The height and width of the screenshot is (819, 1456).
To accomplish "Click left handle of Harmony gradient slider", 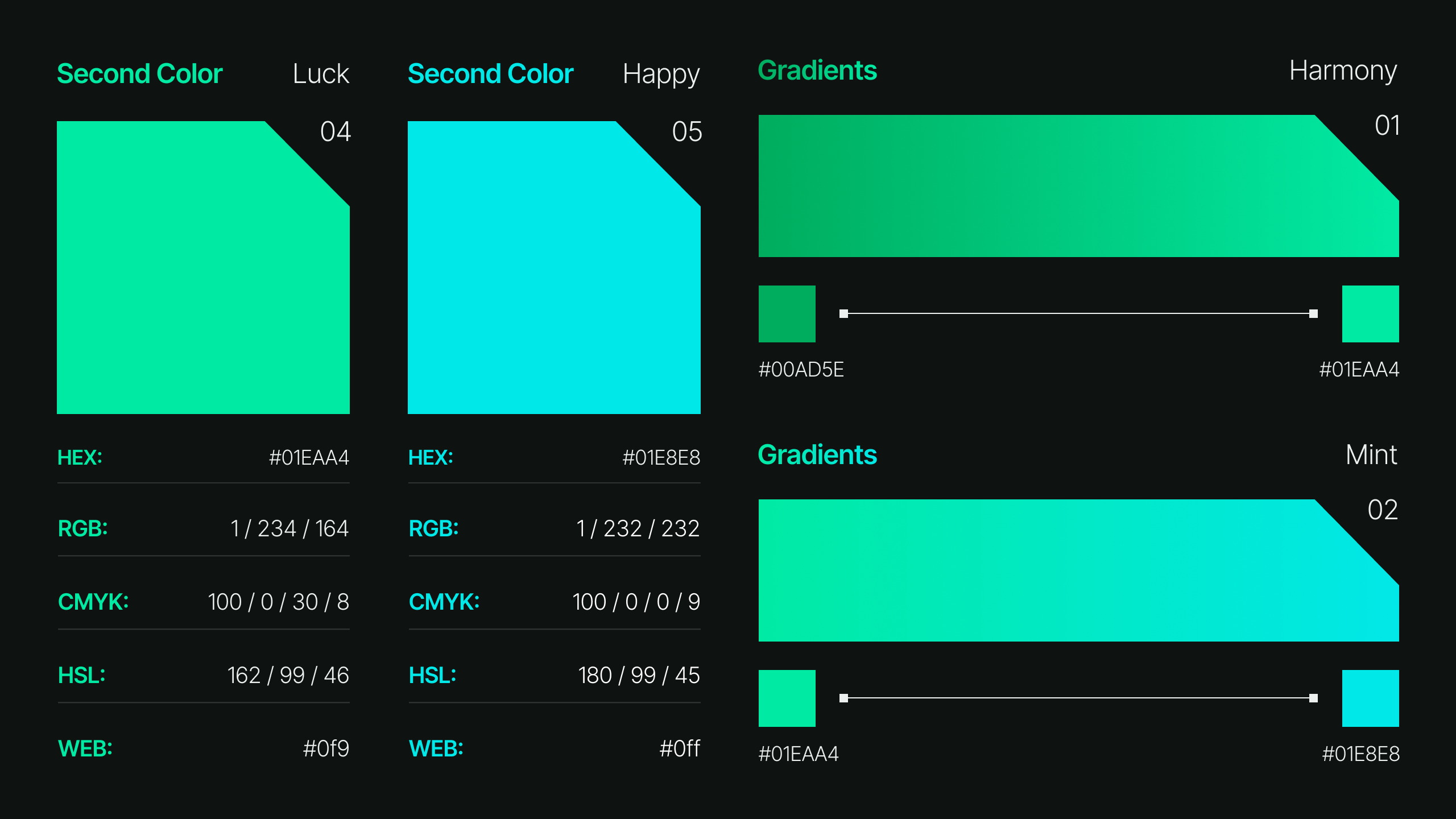I will [x=844, y=313].
